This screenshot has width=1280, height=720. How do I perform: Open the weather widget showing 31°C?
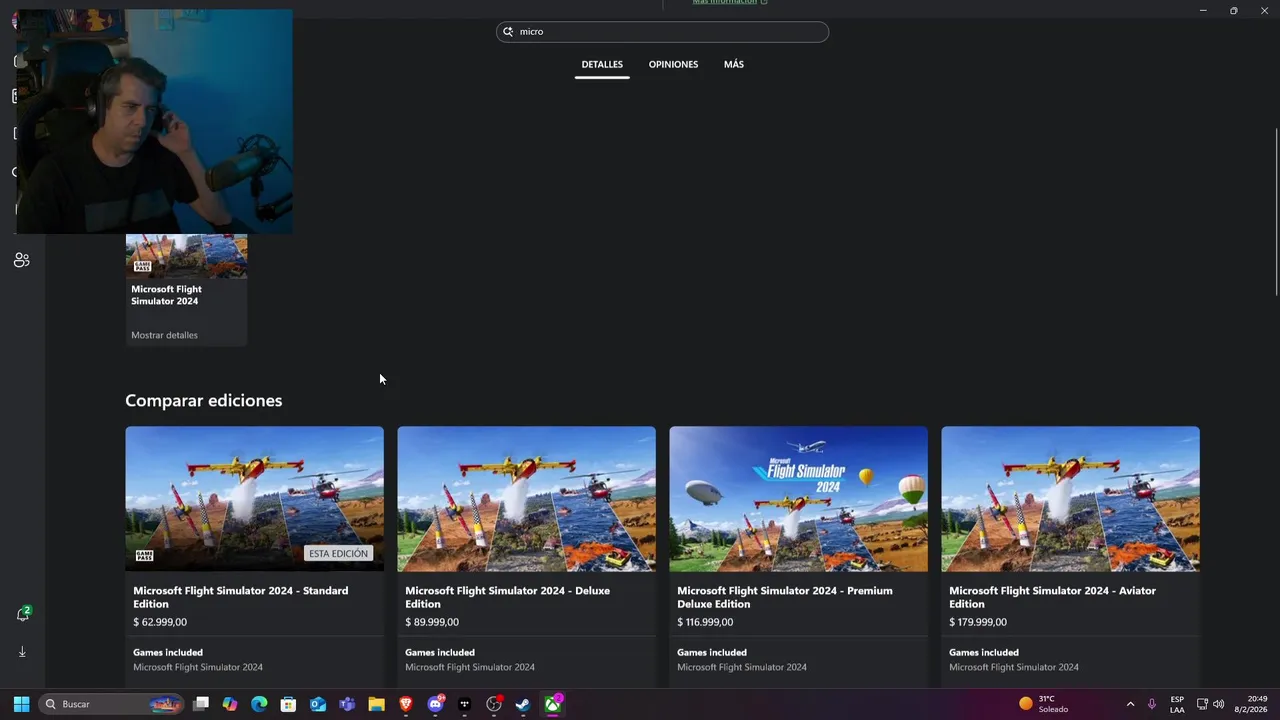pyautogui.click(x=1043, y=704)
